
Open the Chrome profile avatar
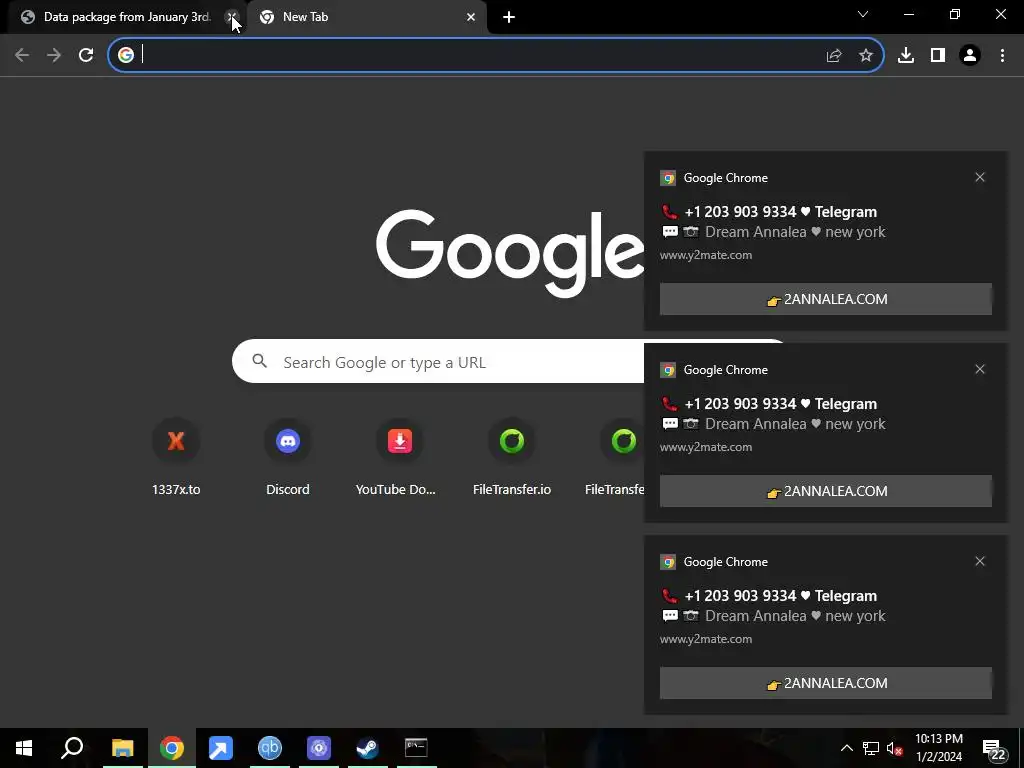pyautogui.click(x=970, y=56)
